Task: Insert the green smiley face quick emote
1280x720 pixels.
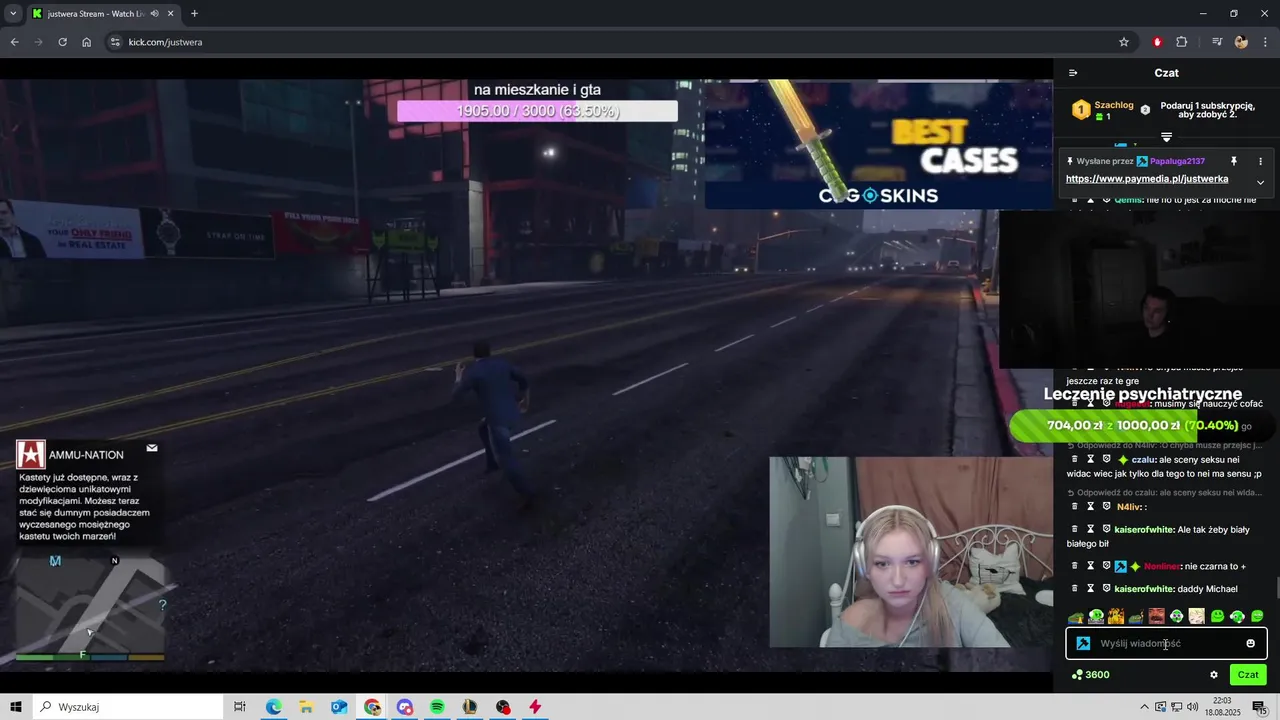Action: tap(1217, 616)
